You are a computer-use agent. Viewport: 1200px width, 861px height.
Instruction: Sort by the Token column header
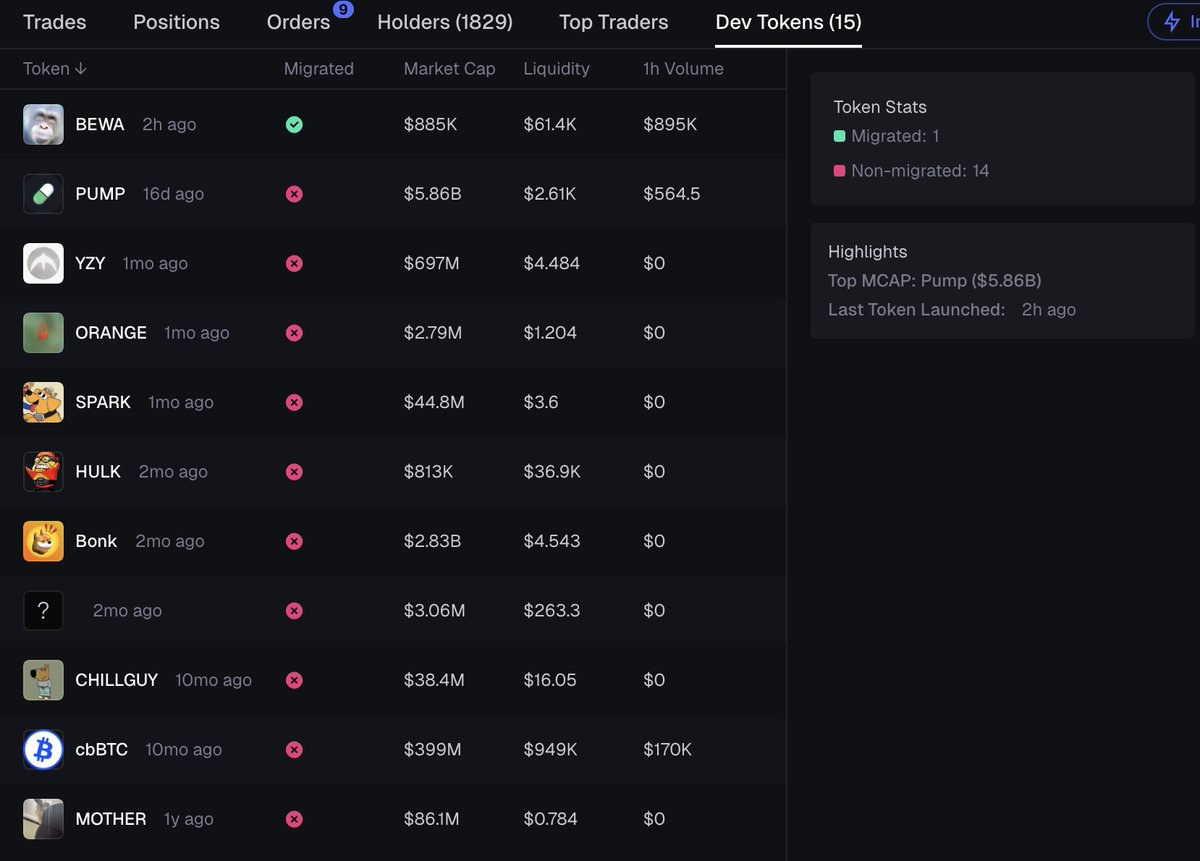pyautogui.click(x=55, y=69)
